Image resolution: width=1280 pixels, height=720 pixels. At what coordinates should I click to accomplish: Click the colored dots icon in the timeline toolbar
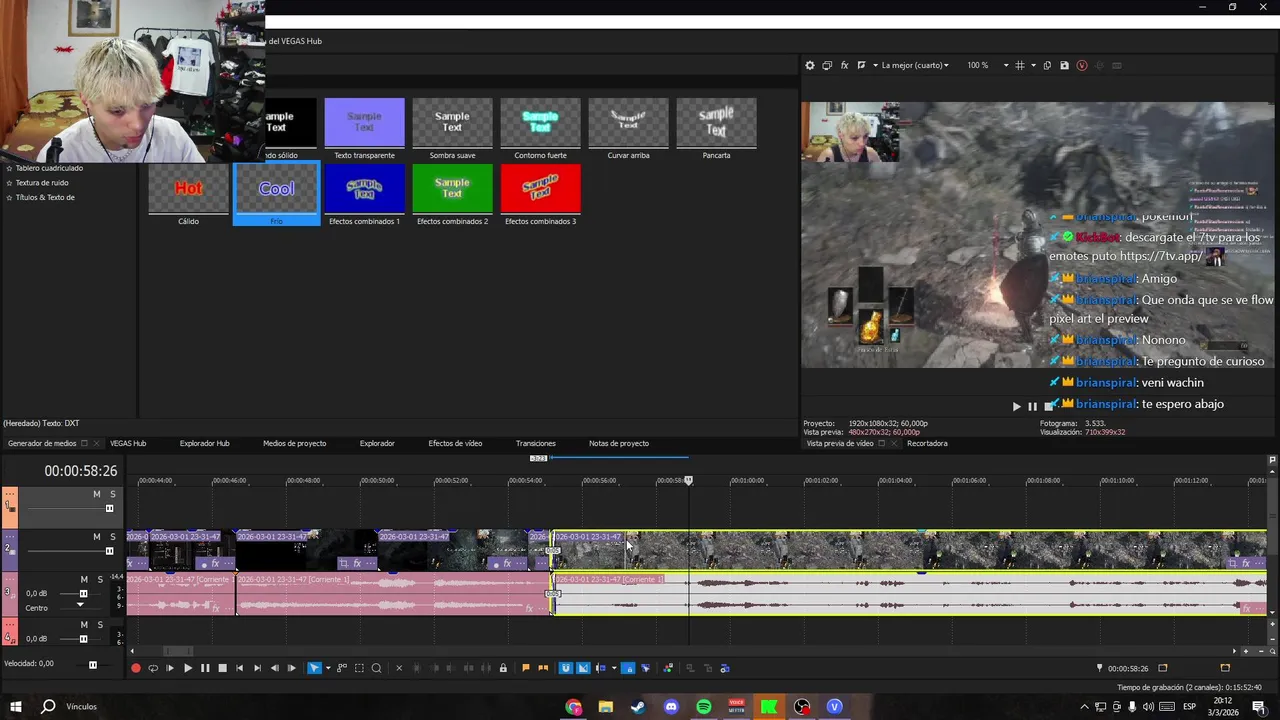668,668
